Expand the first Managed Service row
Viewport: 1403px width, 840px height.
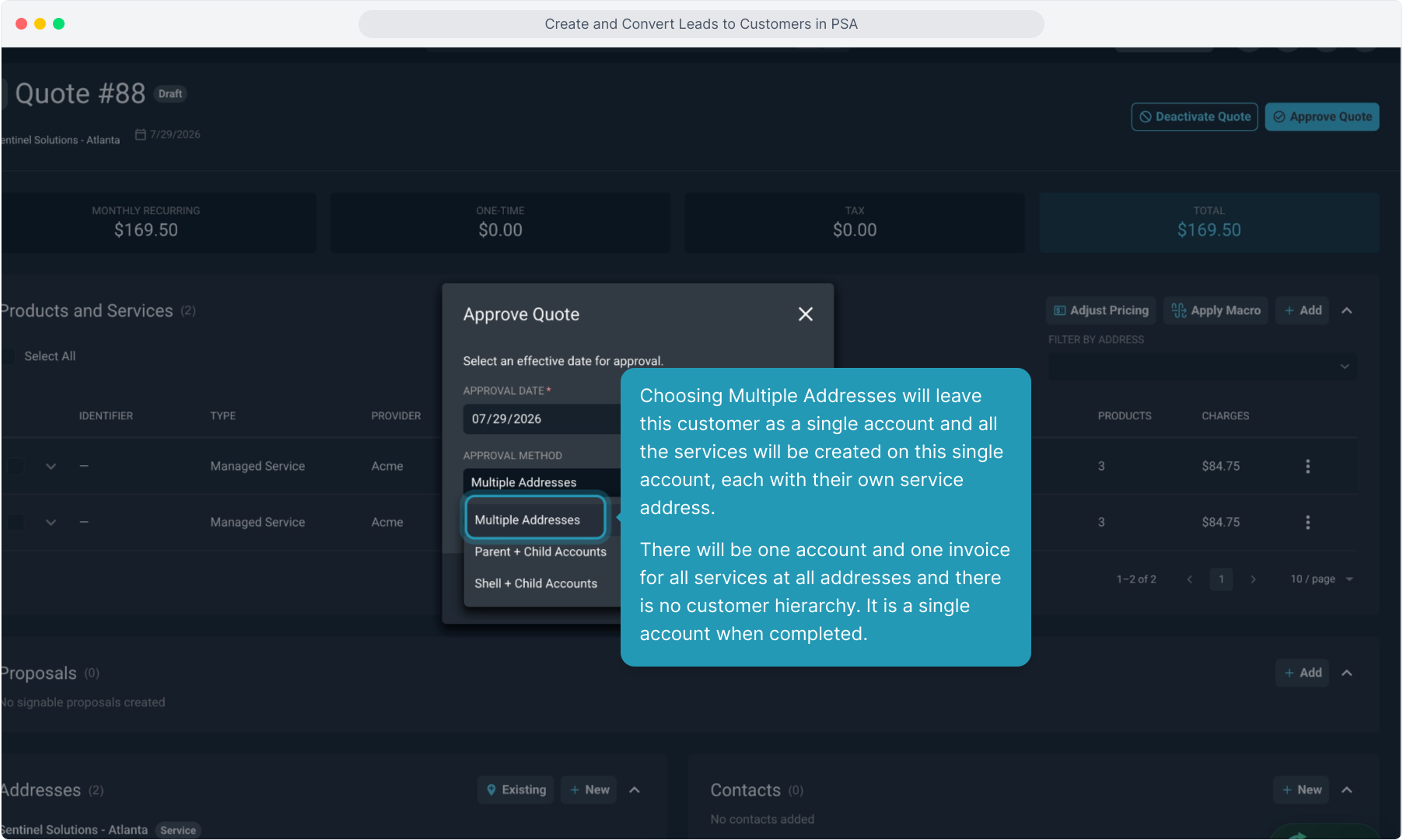point(51,466)
